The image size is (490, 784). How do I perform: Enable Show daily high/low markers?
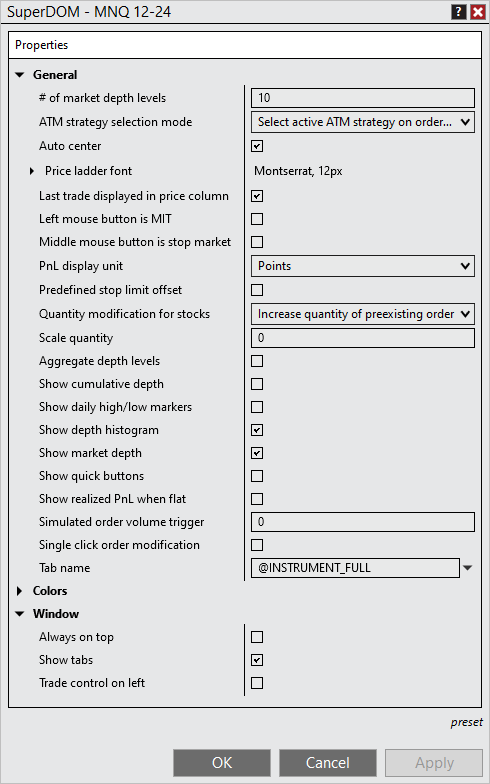coord(257,407)
